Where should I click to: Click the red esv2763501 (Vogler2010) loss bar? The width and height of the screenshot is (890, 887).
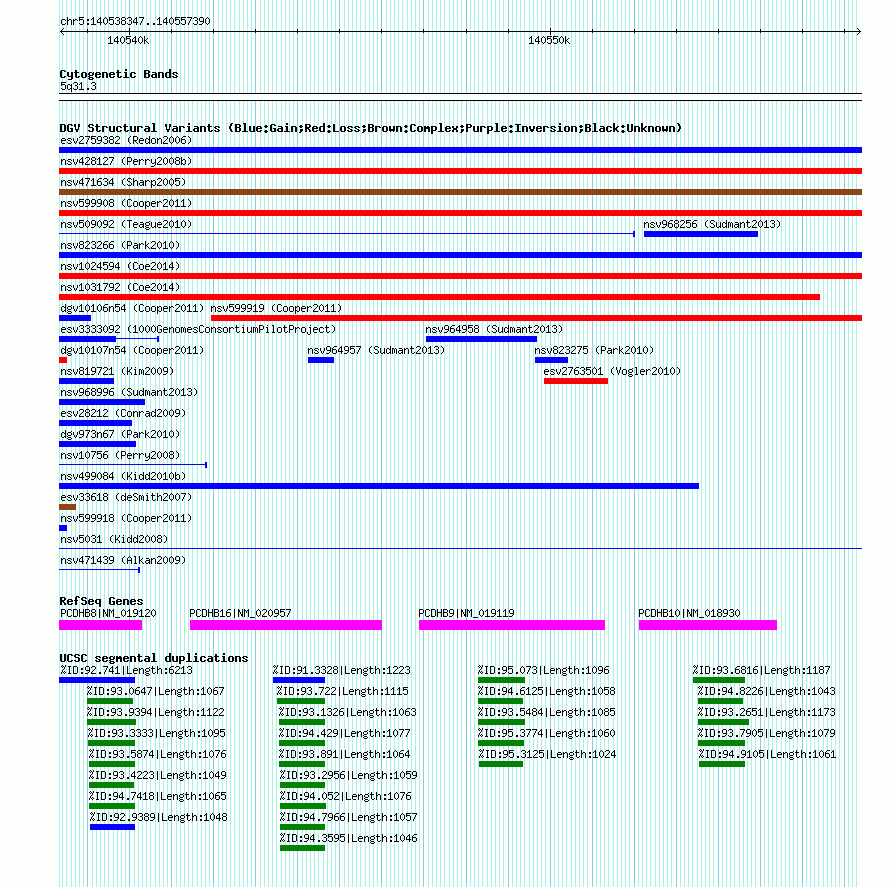click(576, 381)
